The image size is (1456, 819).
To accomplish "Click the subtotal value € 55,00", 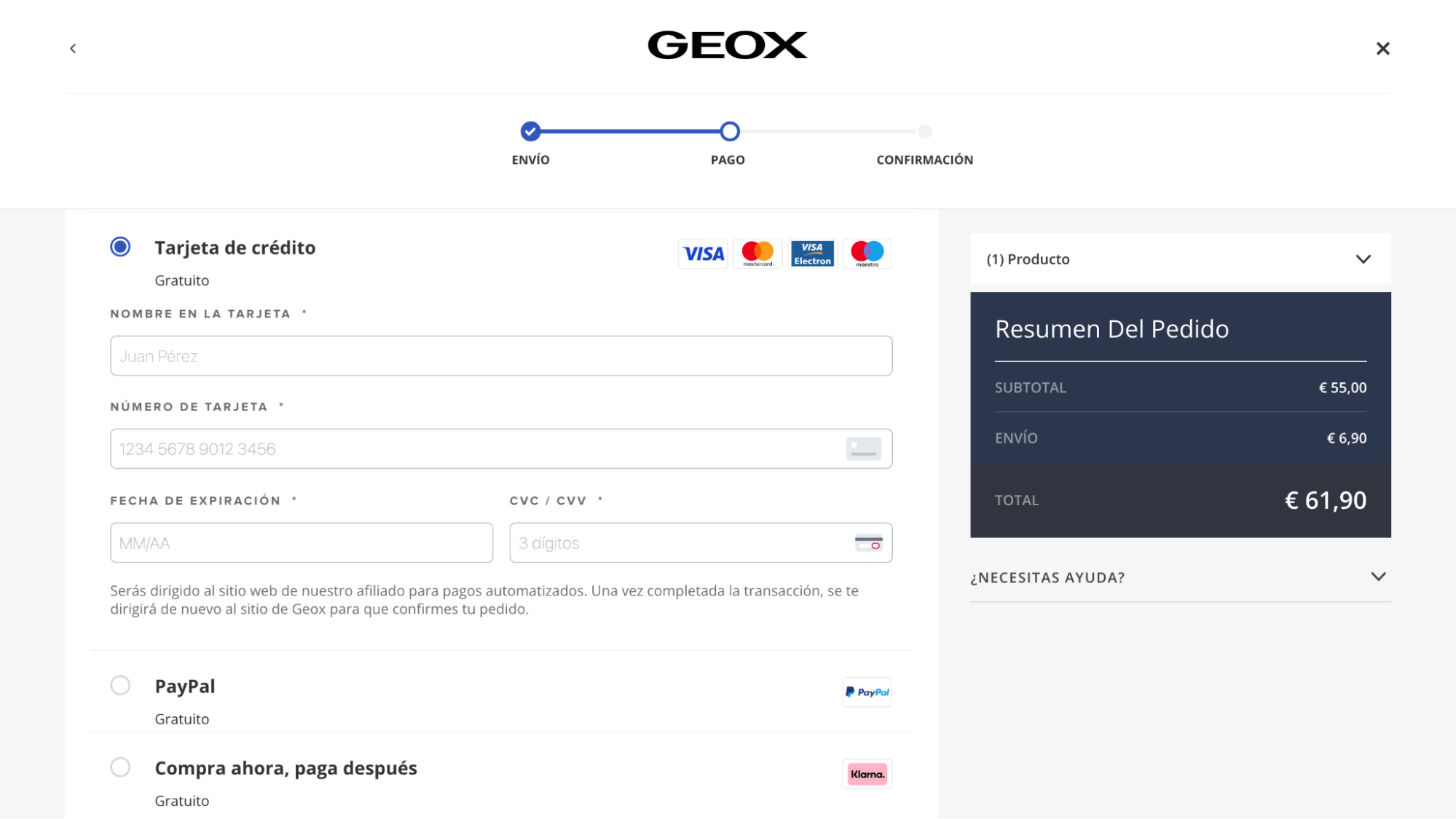I will point(1342,388).
